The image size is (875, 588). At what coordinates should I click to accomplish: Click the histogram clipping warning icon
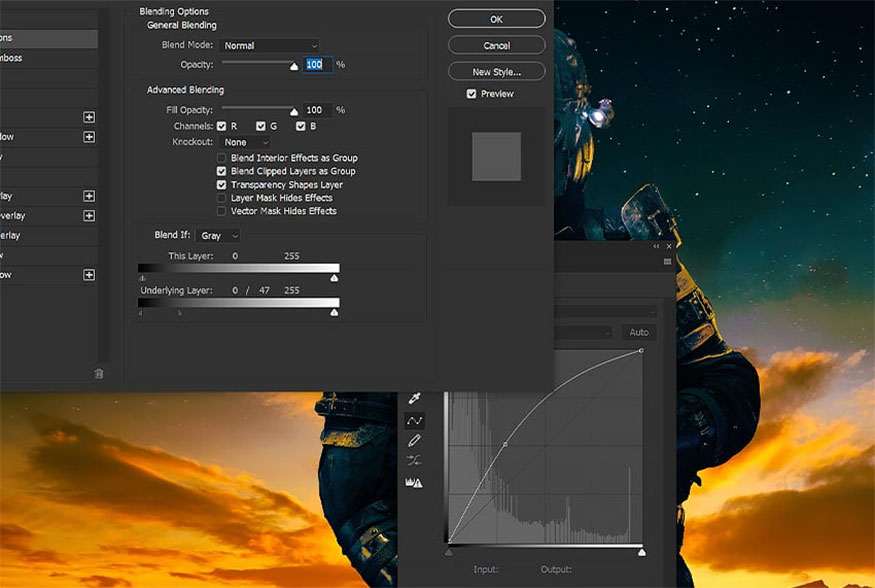tap(414, 483)
